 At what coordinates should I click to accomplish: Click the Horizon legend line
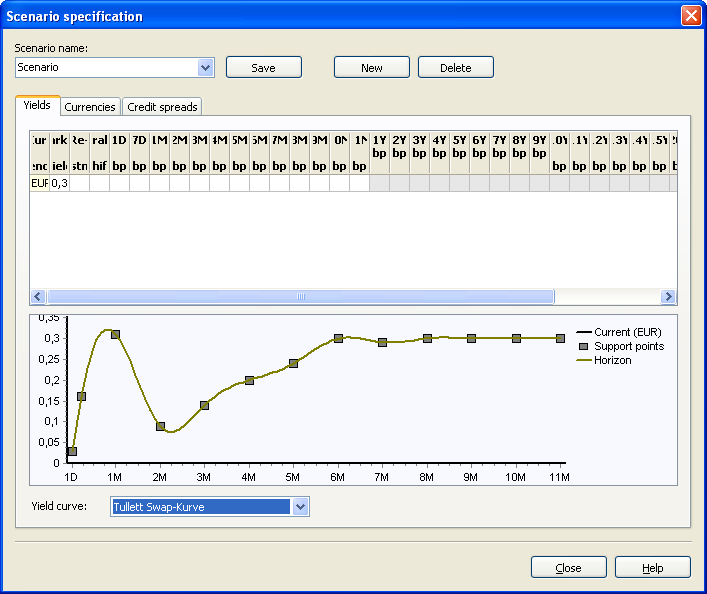584,360
